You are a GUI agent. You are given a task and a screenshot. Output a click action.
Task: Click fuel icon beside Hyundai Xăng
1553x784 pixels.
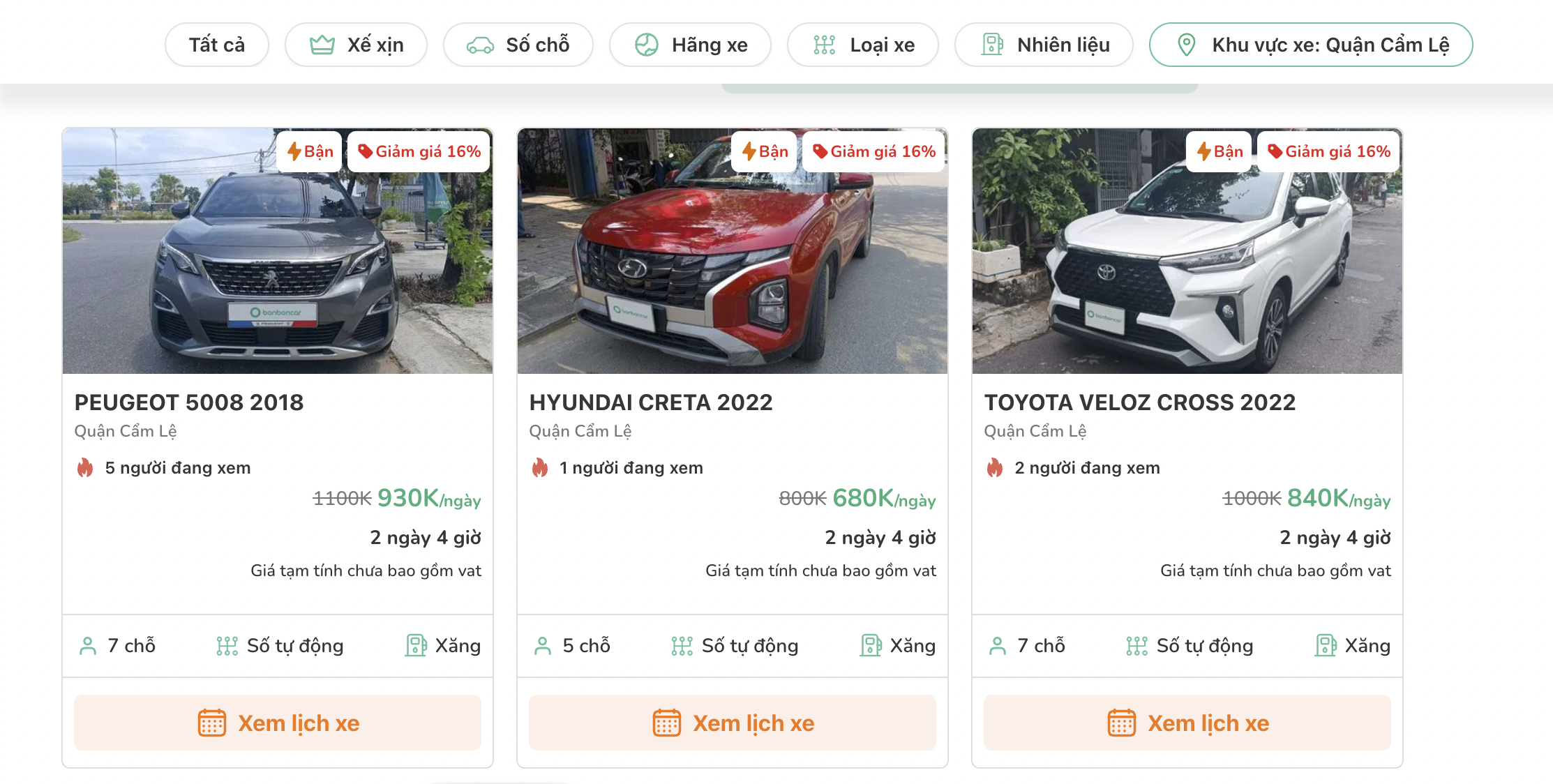[x=871, y=645]
